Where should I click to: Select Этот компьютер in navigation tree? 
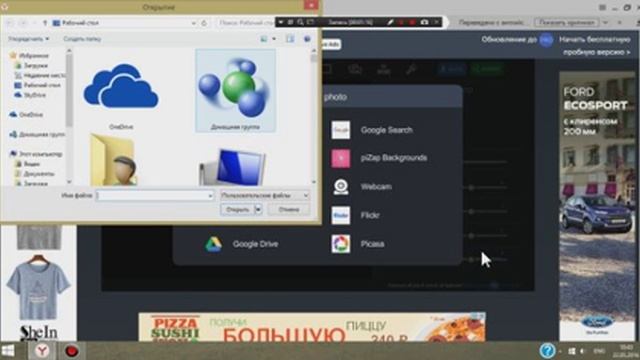[36, 154]
